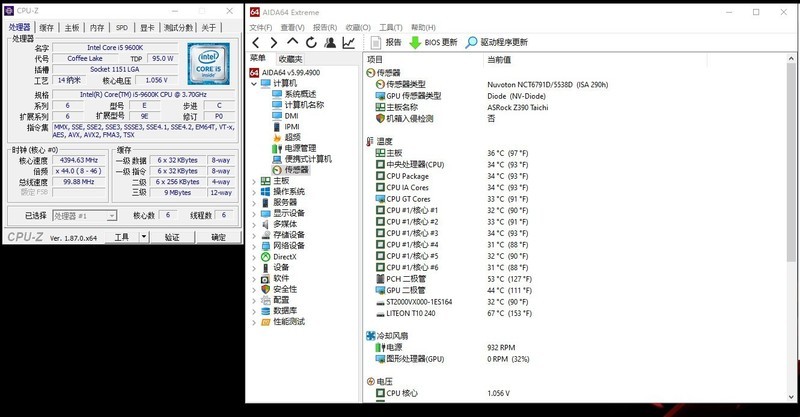Image resolution: width=800 pixels, height=417 pixels.
Task: Click the AIDA64 forward navigation arrow
Action: tap(274, 43)
